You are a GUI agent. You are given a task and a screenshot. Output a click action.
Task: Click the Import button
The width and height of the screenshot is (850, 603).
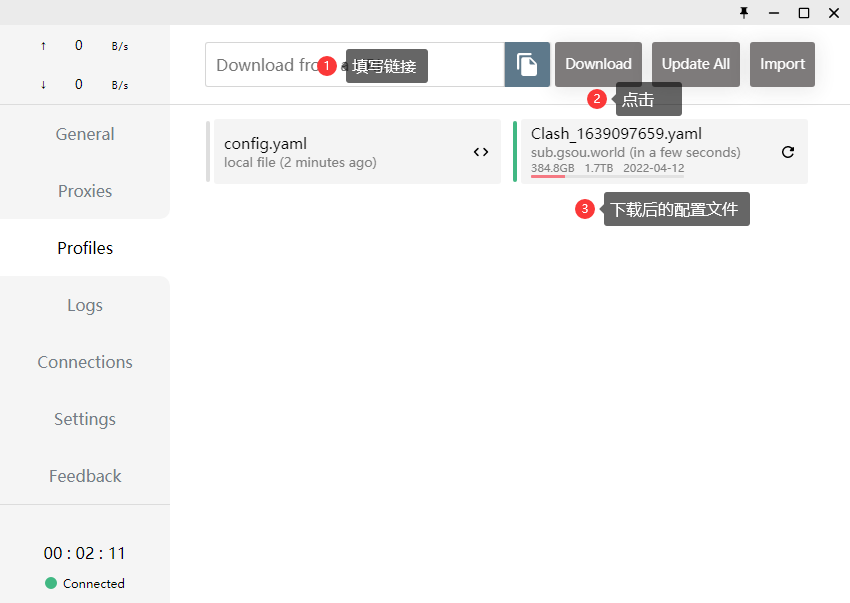coord(782,64)
